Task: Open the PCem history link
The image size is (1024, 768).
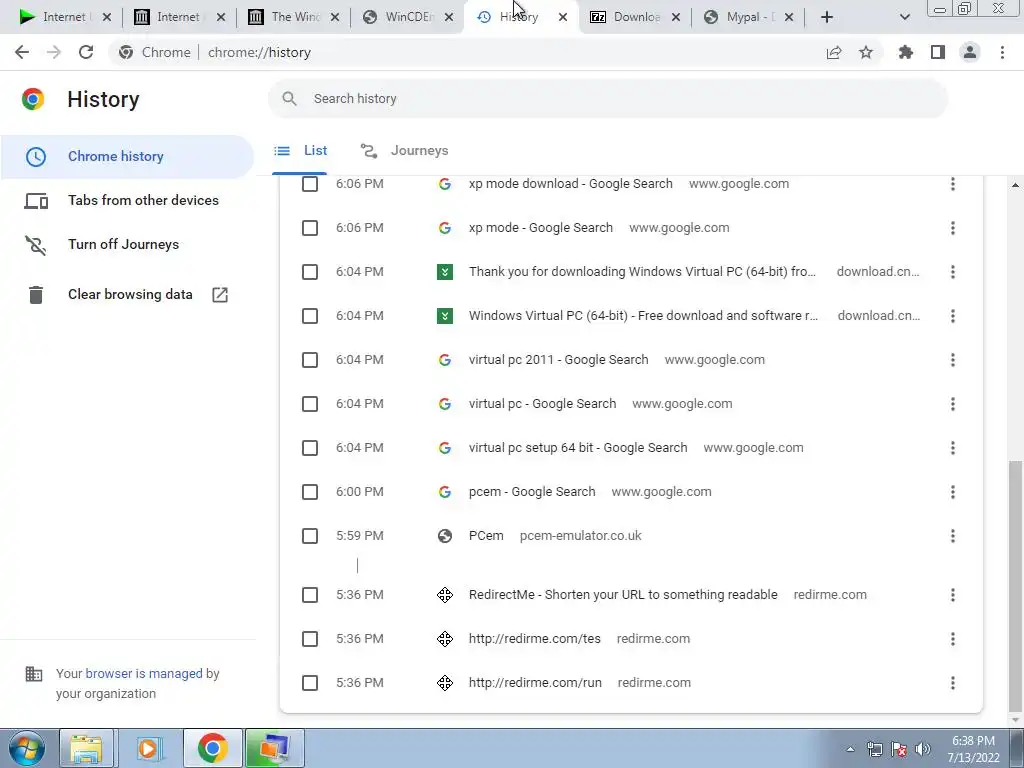Action: (486, 536)
